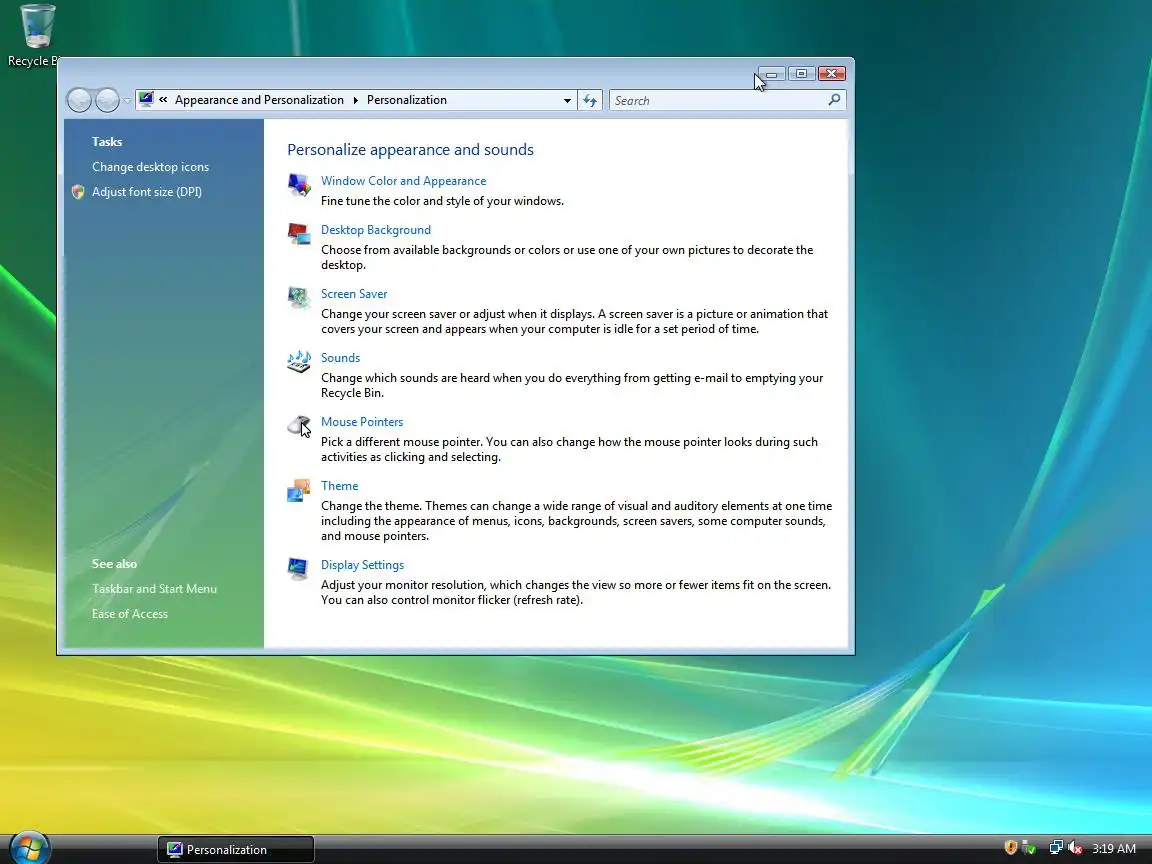This screenshot has width=1152, height=864.
Task: Open Ease of Access link
Action: point(130,613)
